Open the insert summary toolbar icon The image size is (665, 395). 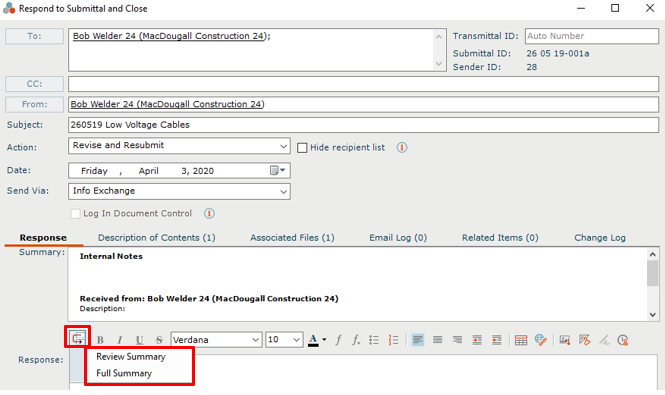pyautogui.click(x=78, y=338)
